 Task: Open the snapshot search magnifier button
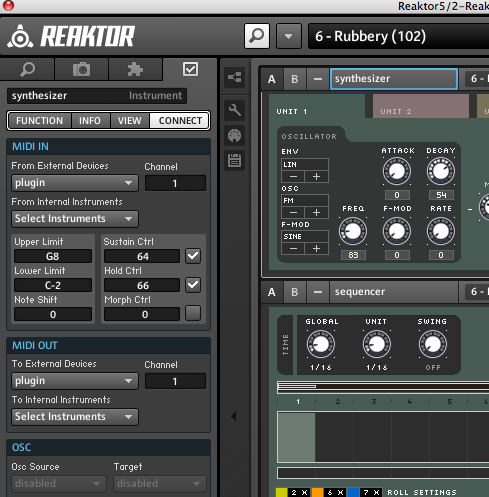(257, 36)
